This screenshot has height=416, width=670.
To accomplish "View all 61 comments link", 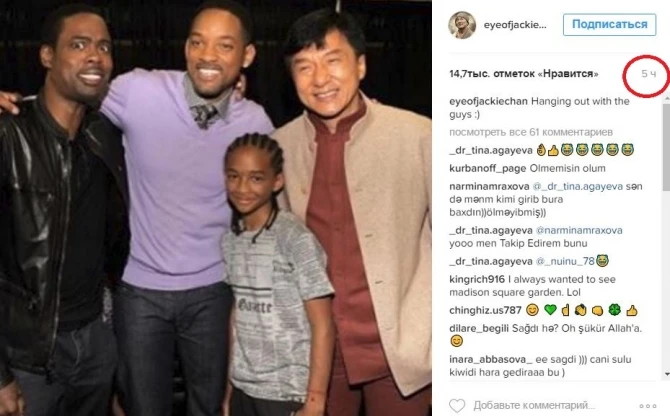I will [531, 132].
